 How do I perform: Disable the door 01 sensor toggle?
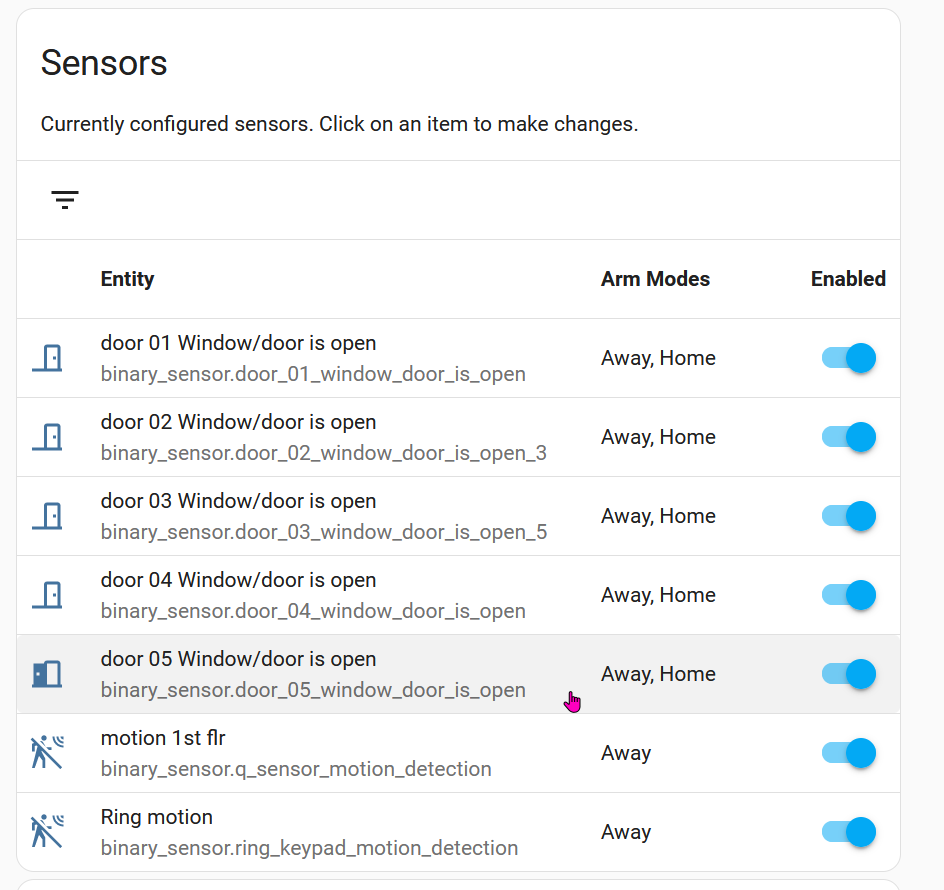tap(848, 358)
